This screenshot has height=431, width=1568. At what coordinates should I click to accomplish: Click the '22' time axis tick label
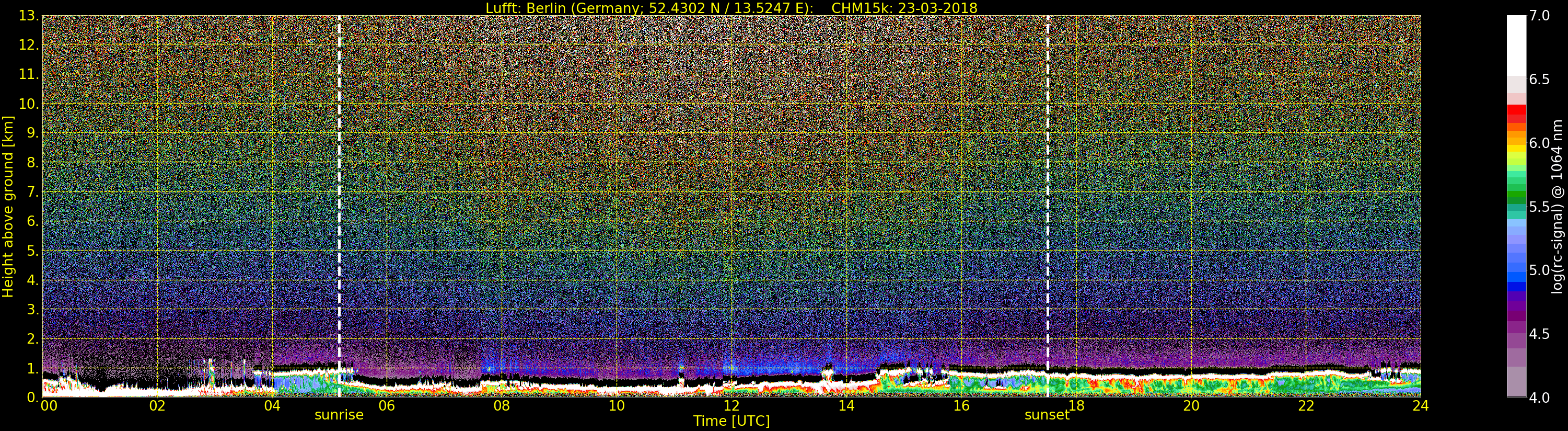coord(1306,405)
